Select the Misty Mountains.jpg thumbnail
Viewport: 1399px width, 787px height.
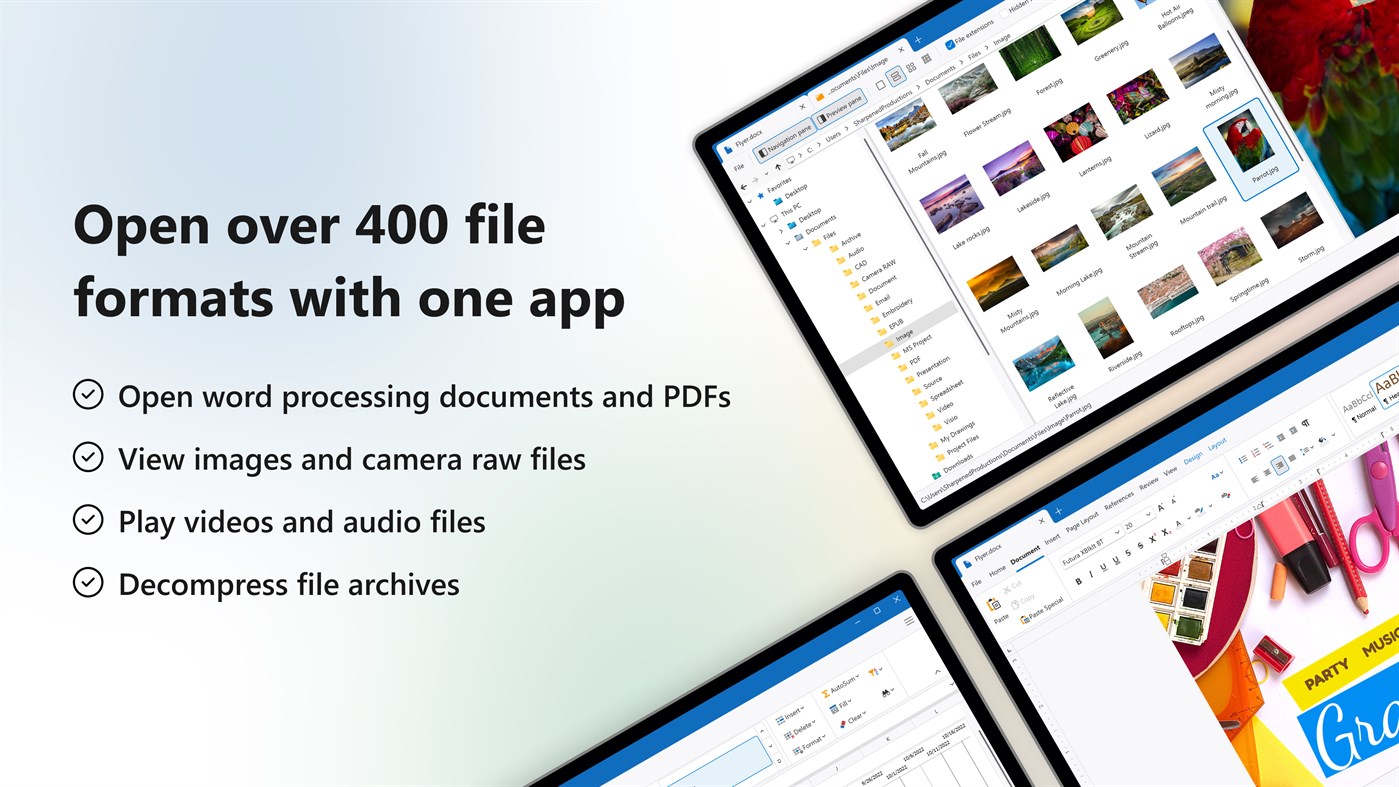[x=997, y=282]
